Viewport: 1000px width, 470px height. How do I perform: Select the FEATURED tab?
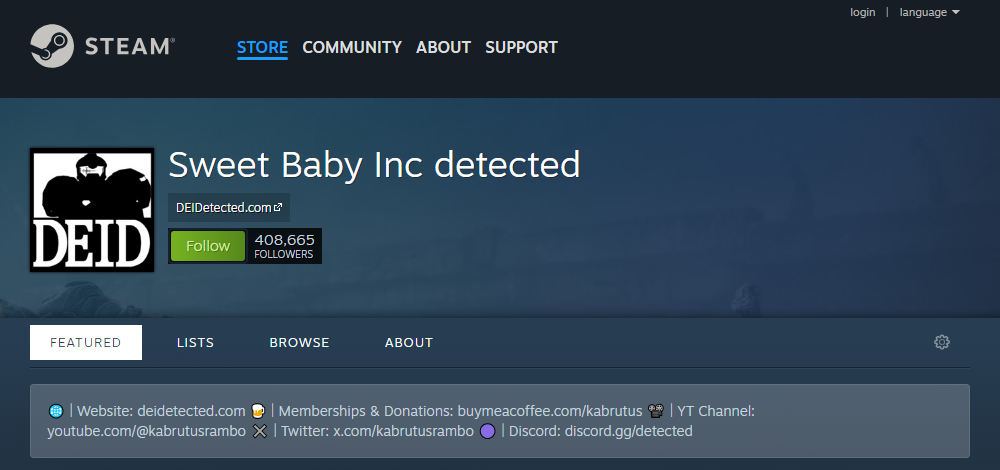tap(85, 342)
